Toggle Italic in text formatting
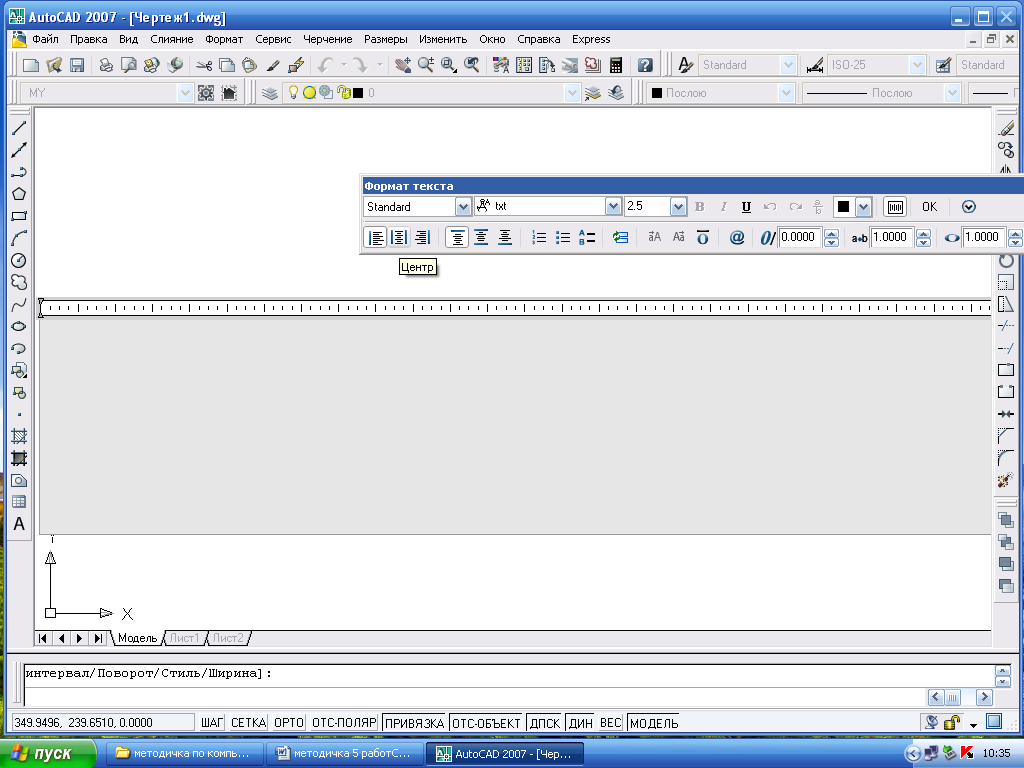This screenshot has width=1024, height=768. [723, 207]
